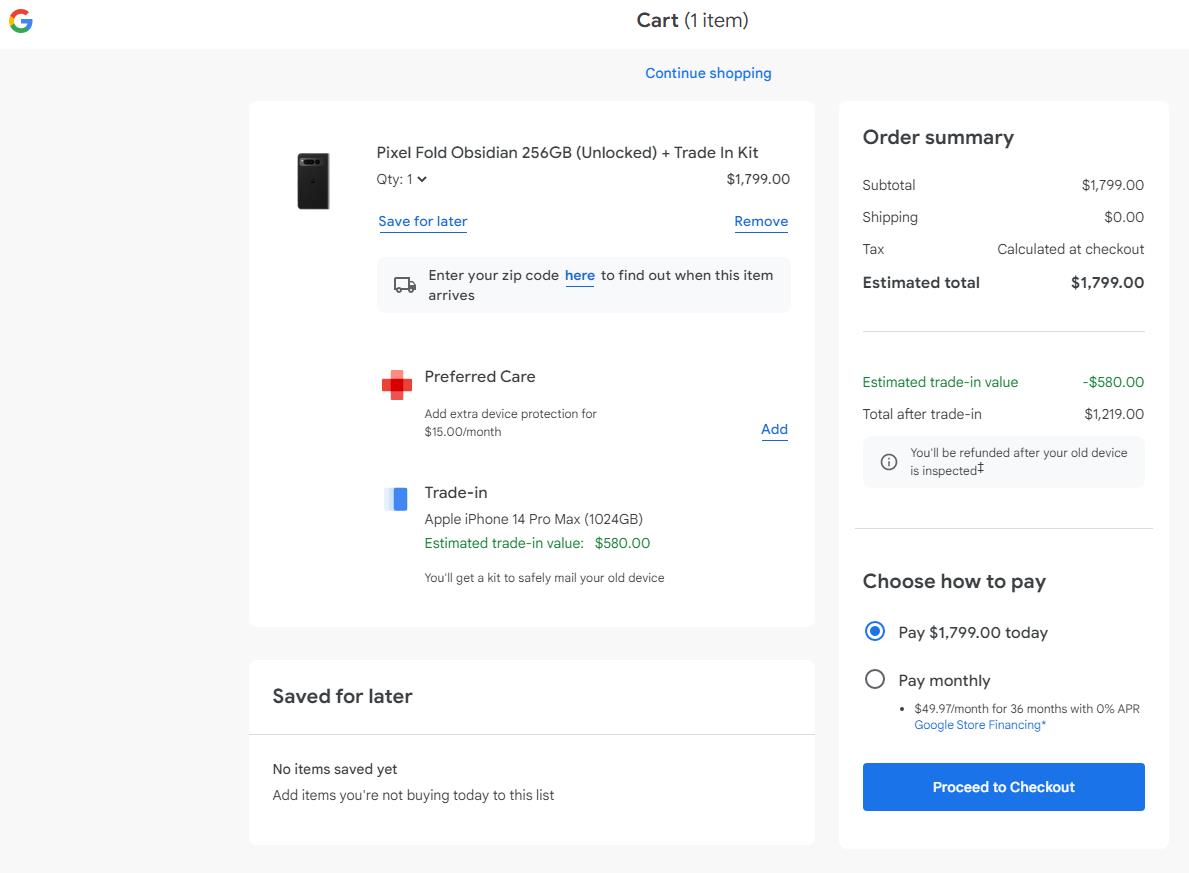Screen dimensions: 1189x873
Task: Click the delivery truck icon
Action: [405, 285]
